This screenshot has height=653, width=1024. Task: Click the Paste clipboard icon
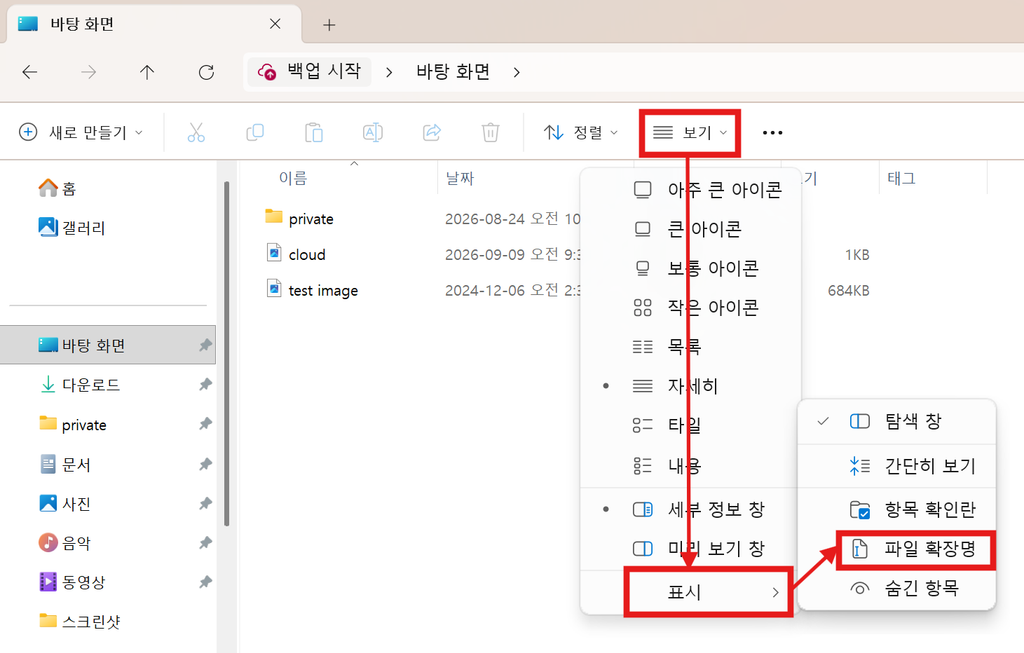click(x=314, y=133)
